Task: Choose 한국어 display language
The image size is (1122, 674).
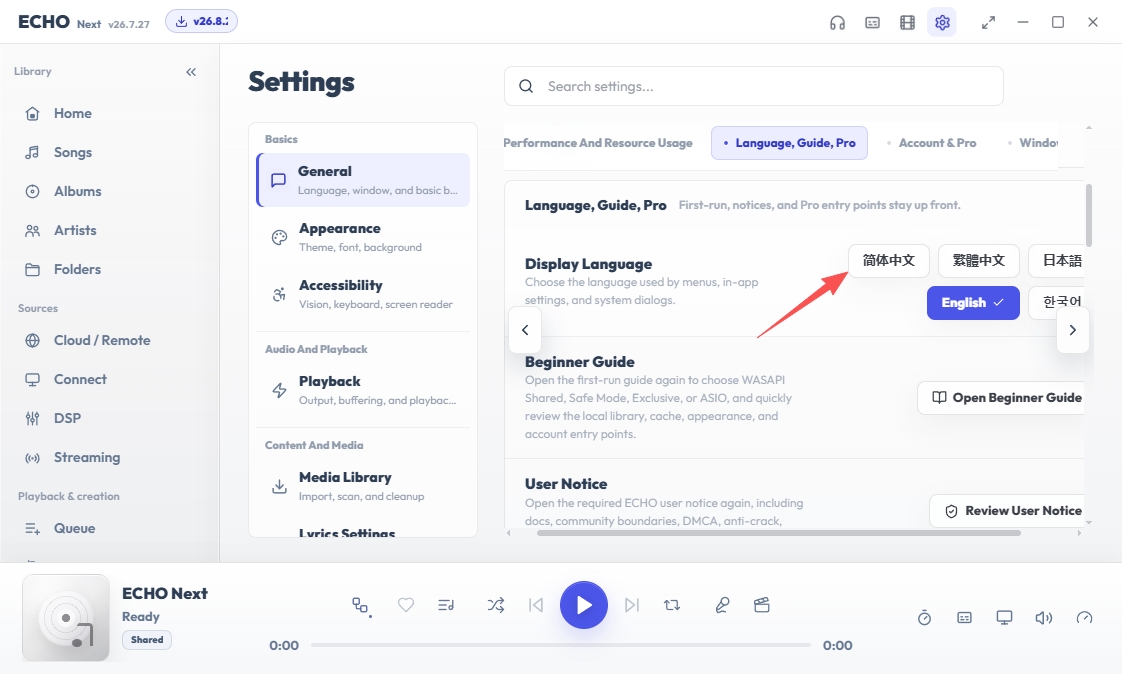Action: [x=1056, y=303]
